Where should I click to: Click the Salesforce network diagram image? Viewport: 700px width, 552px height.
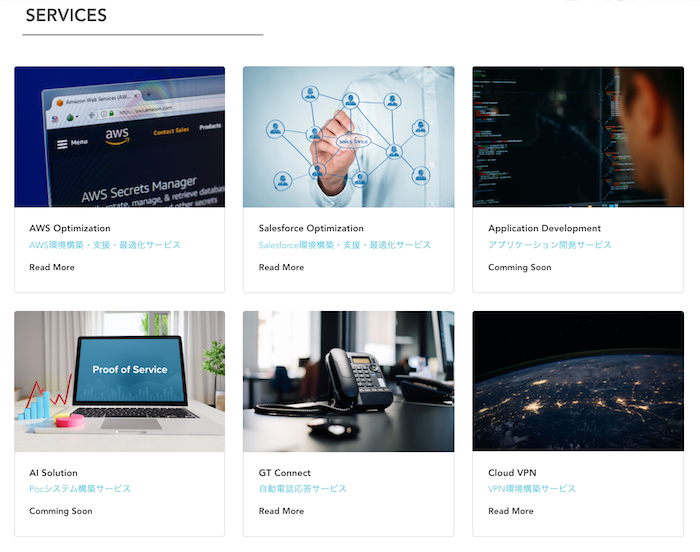tap(348, 137)
